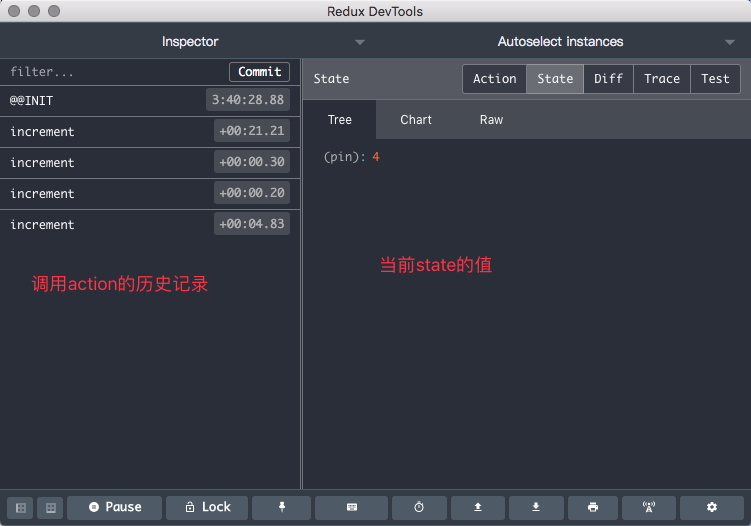
Task: Focus the filter... input field
Action: pyautogui.click(x=115, y=72)
